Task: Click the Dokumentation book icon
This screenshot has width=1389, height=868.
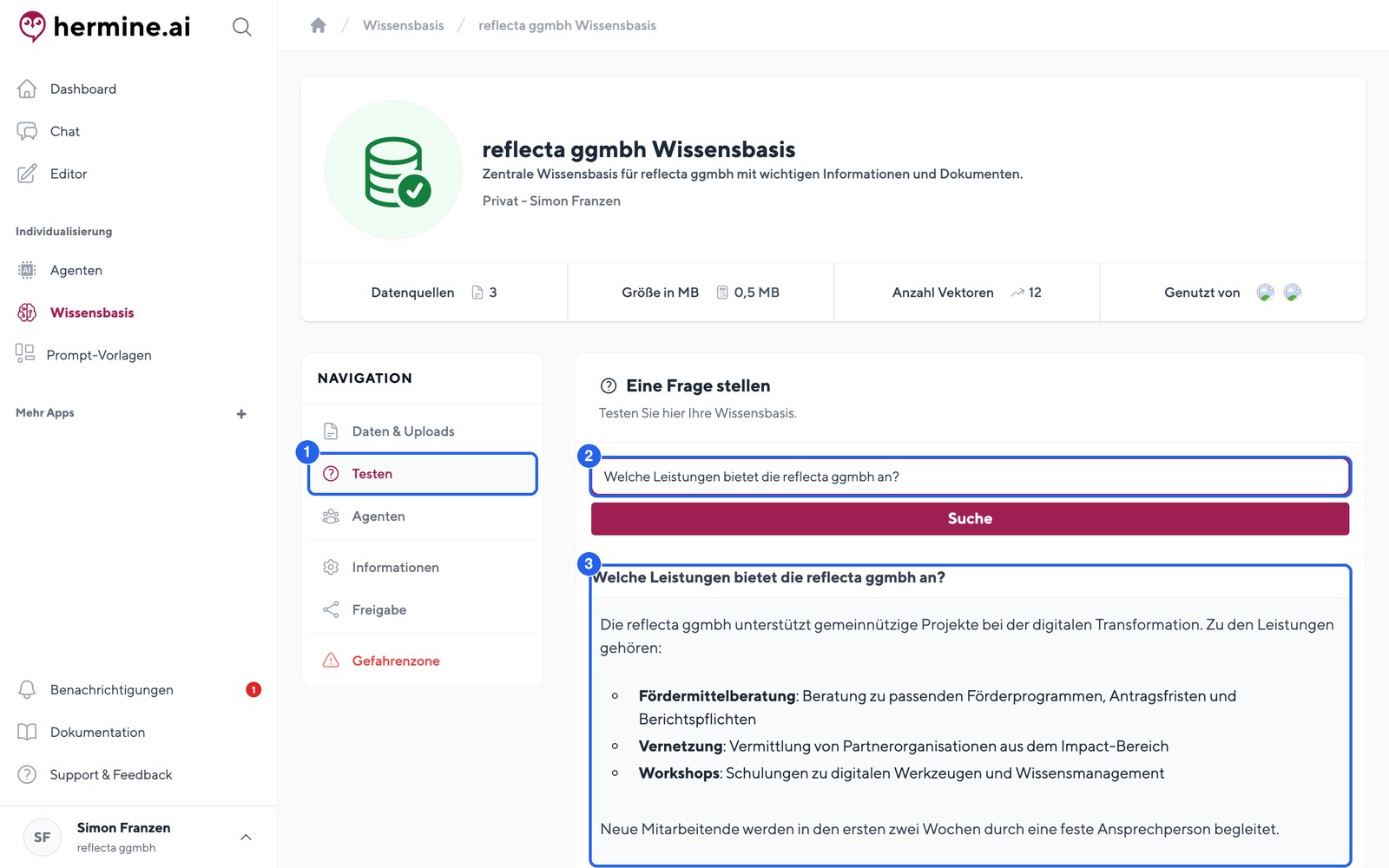Action: [x=27, y=732]
